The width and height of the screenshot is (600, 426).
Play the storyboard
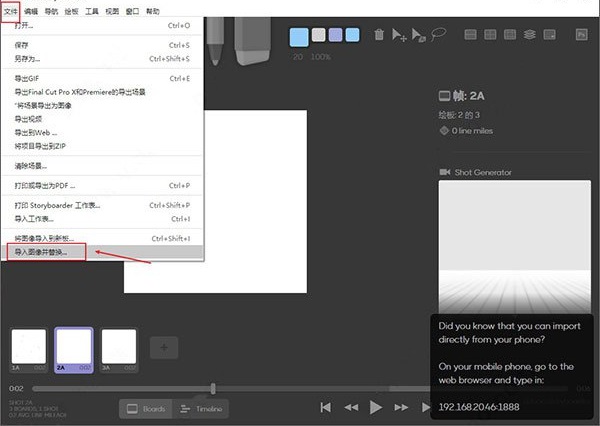[x=376, y=407]
